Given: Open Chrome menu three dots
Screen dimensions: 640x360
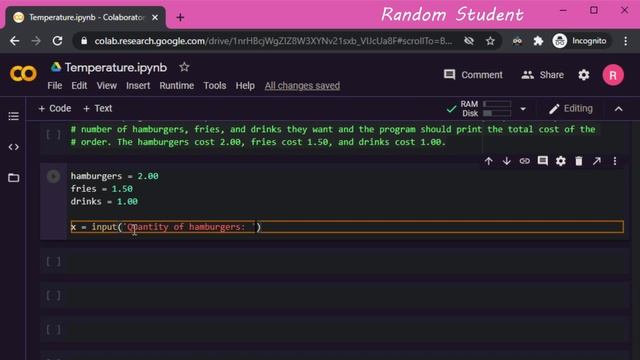Looking at the screenshot, I should click(x=625, y=41).
